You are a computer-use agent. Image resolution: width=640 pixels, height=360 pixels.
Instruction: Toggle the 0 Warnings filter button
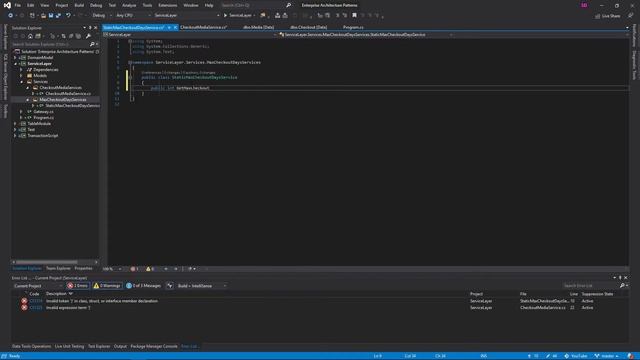107,286
